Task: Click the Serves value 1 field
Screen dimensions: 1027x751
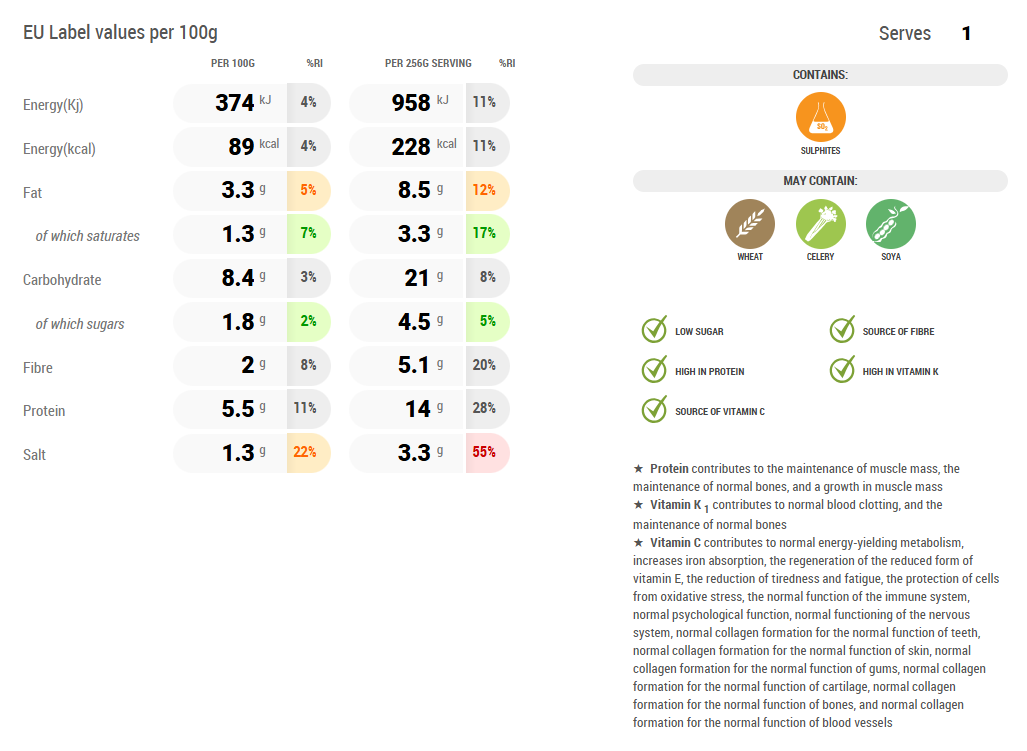Action: coord(966,34)
